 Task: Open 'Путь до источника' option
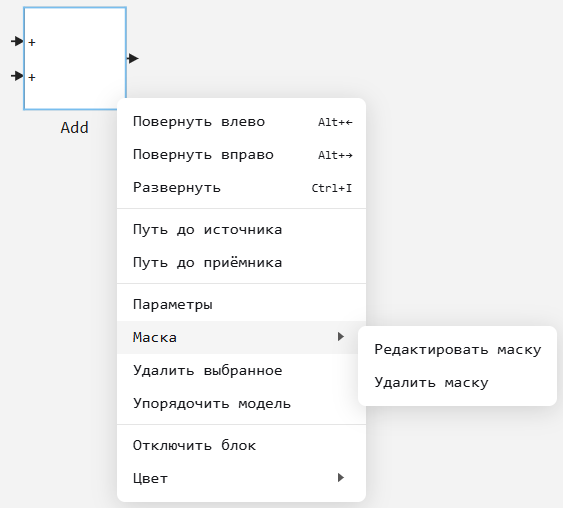pos(241,230)
